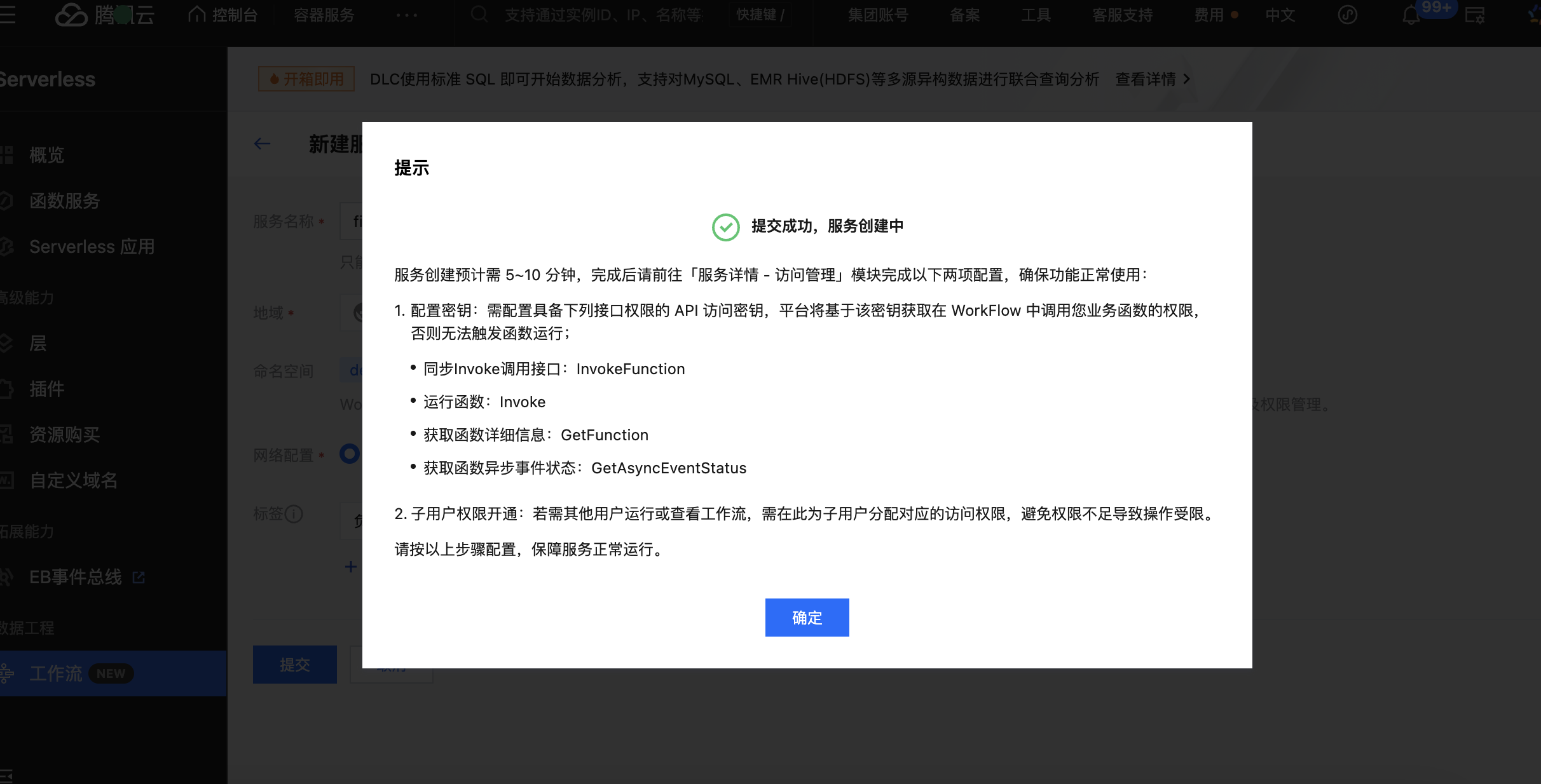This screenshot has width=1541, height=784.
Task: Click back arrow beside 新建 title
Action: pyautogui.click(x=262, y=144)
